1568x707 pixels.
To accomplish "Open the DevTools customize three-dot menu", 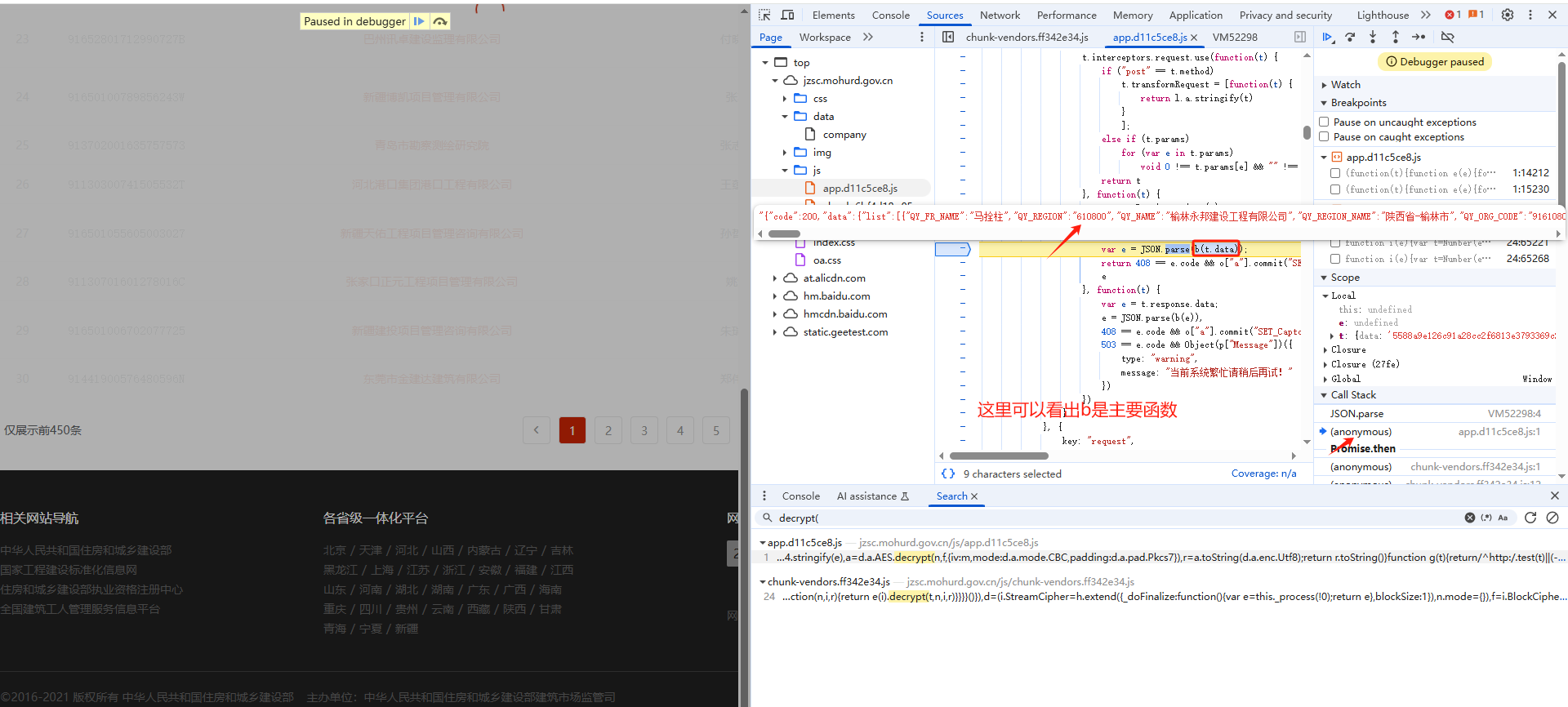I will [x=1530, y=15].
